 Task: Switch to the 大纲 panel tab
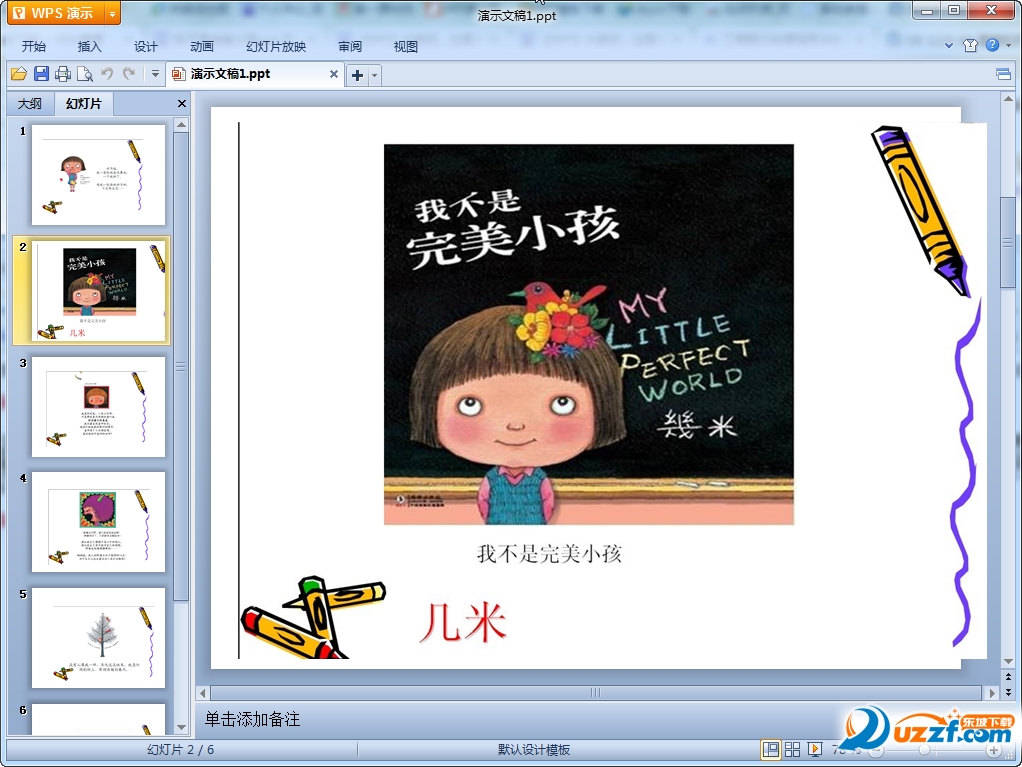click(x=29, y=104)
